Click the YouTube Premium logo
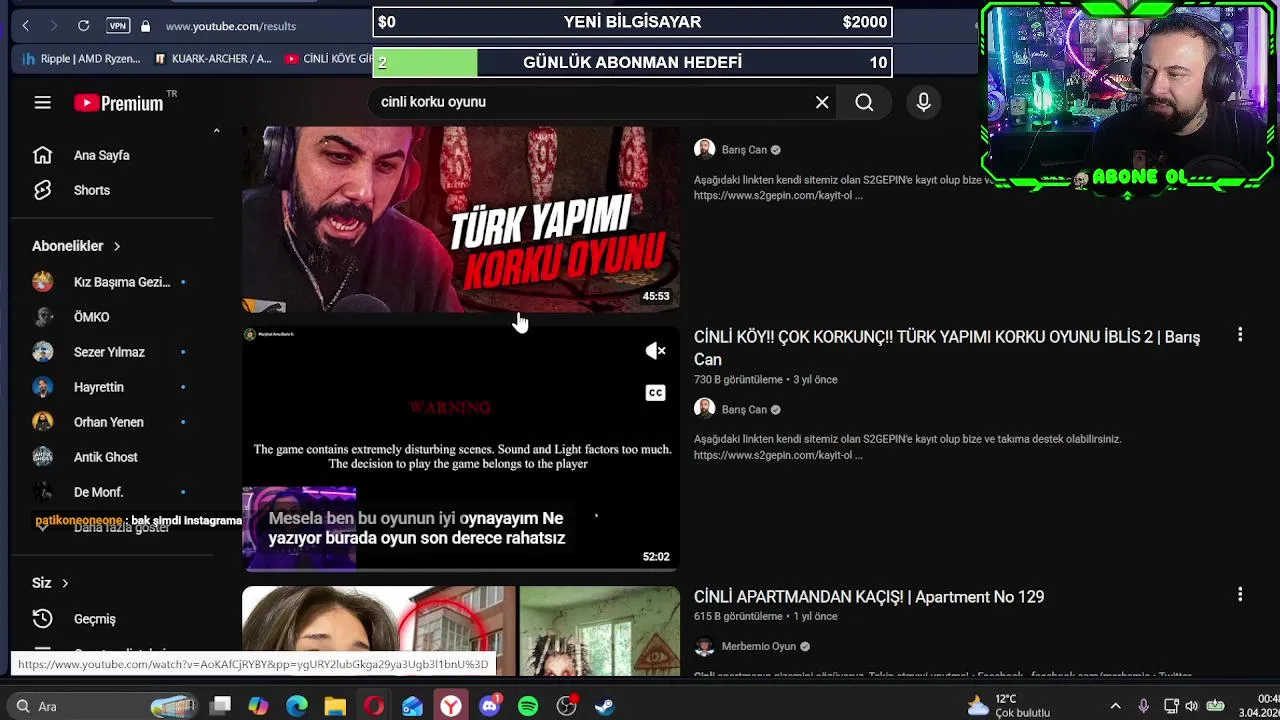1280x720 pixels. click(118, 103)
